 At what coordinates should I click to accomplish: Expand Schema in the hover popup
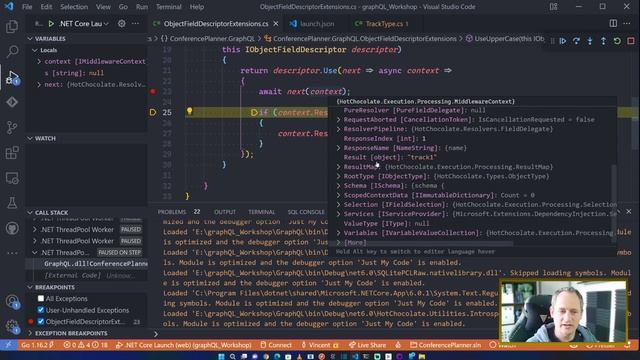(338, 186)
